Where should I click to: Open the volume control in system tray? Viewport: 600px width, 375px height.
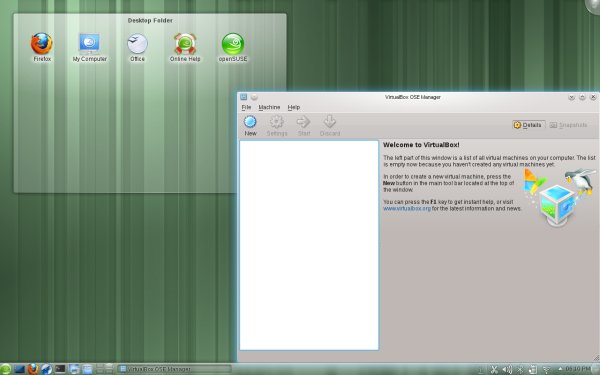pyautogui.click(x=507, y=369)
